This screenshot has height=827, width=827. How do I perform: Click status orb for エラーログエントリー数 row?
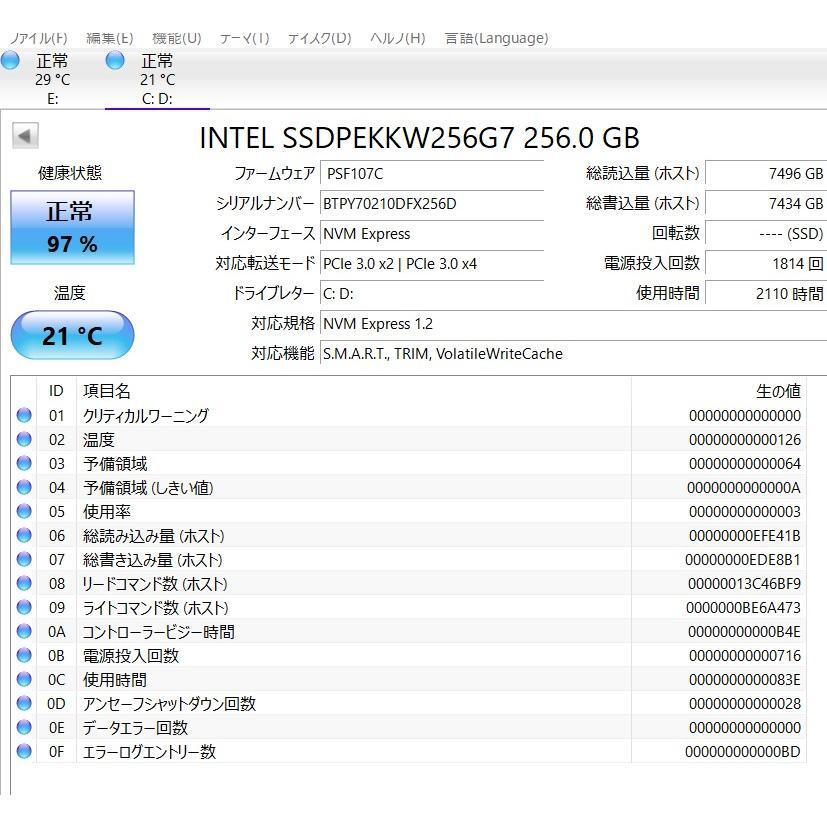(24, 751)
